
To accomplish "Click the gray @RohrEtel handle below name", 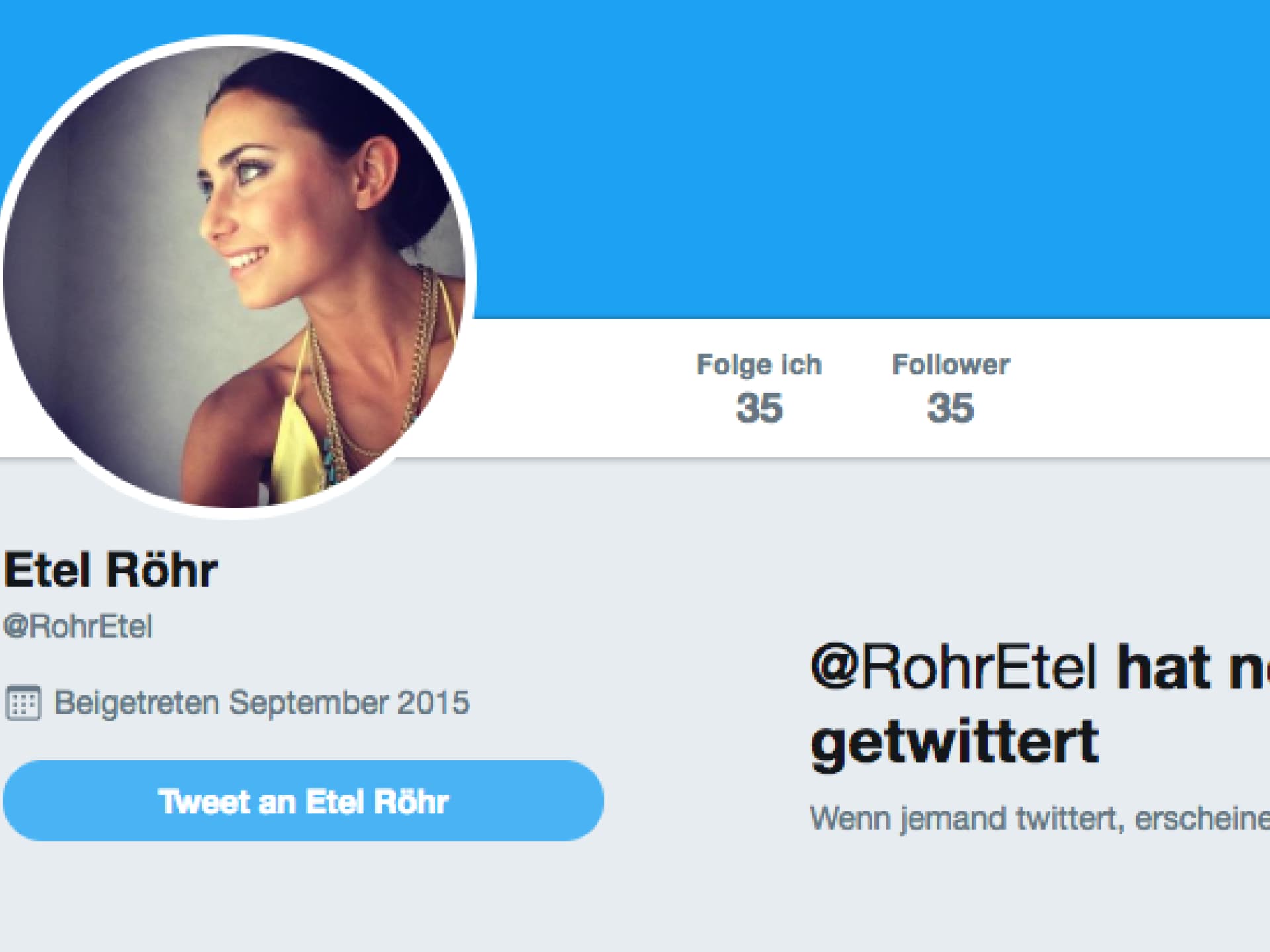I will pos(77,627).
